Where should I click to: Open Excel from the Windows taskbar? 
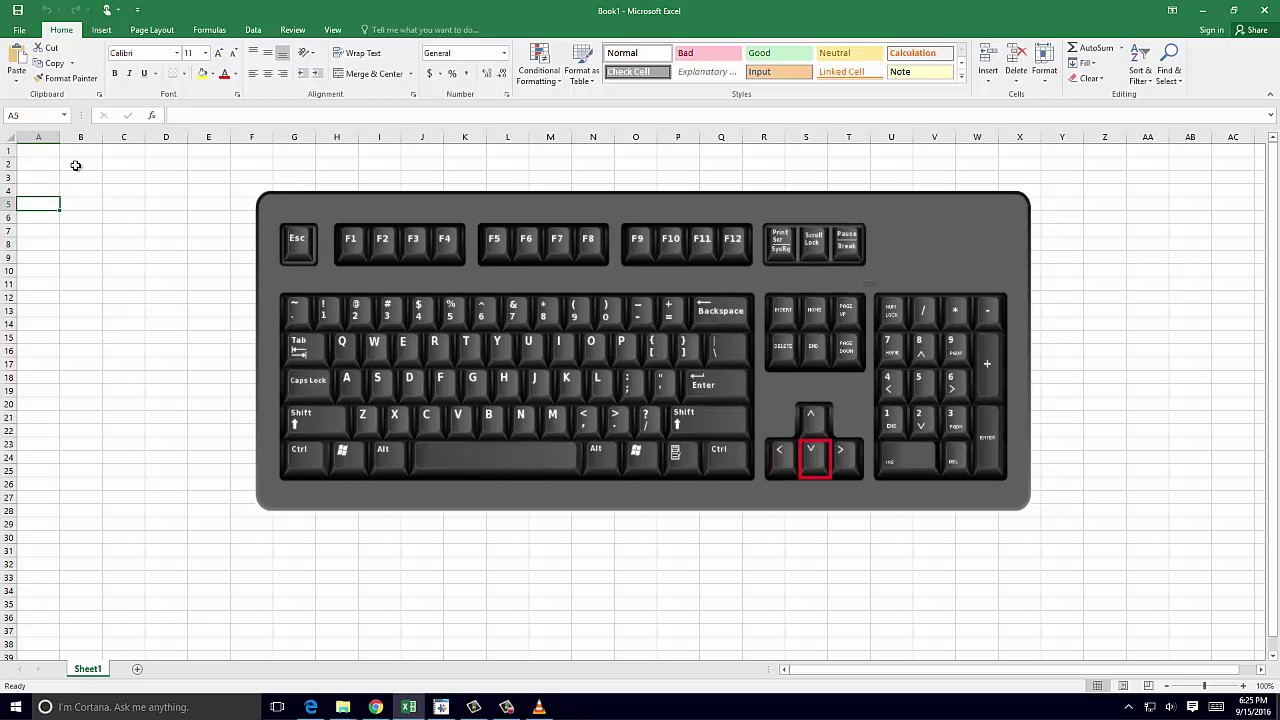click(408, 707)
